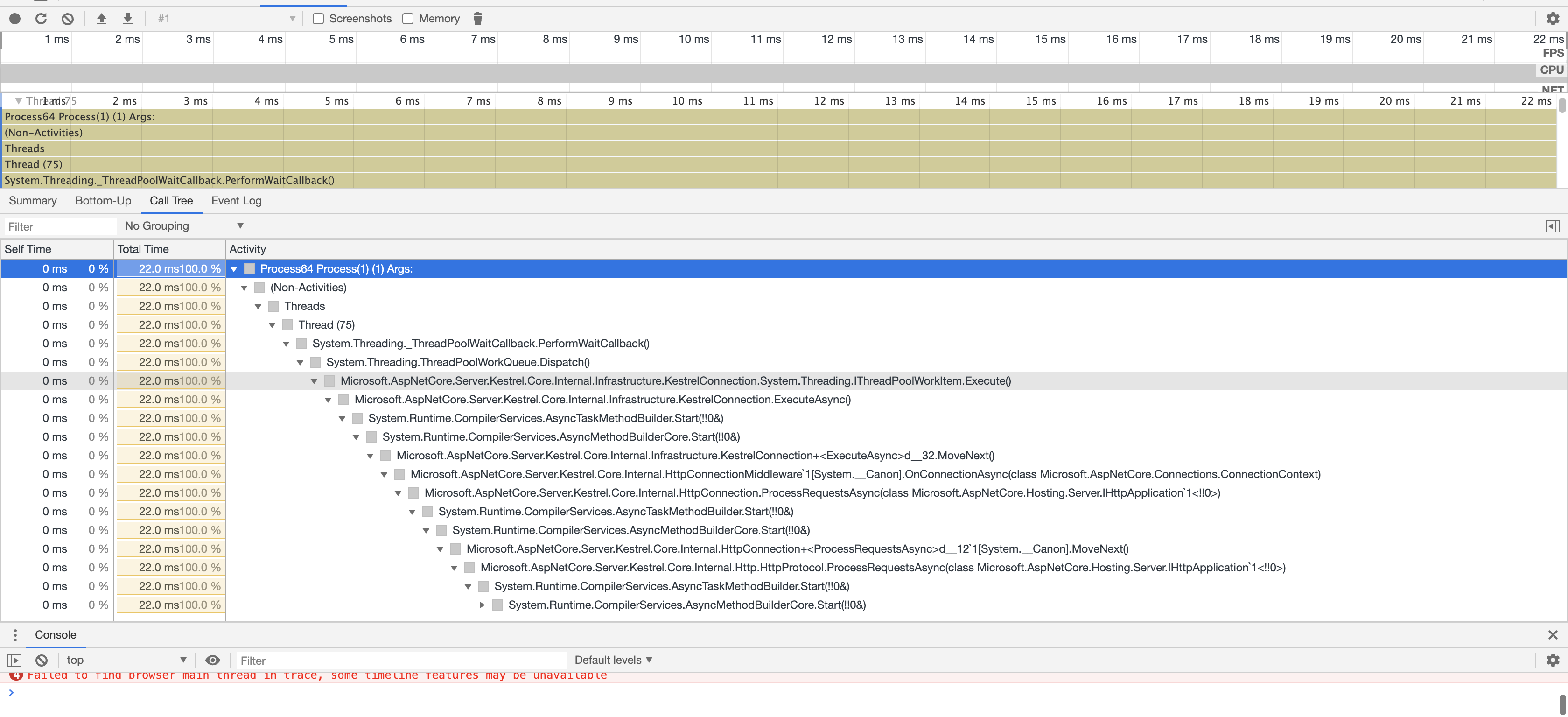The image size is (1568, 717).
Task: Select the (Non-Activities) flame chart bar
Action: click(x=778, y=133)
